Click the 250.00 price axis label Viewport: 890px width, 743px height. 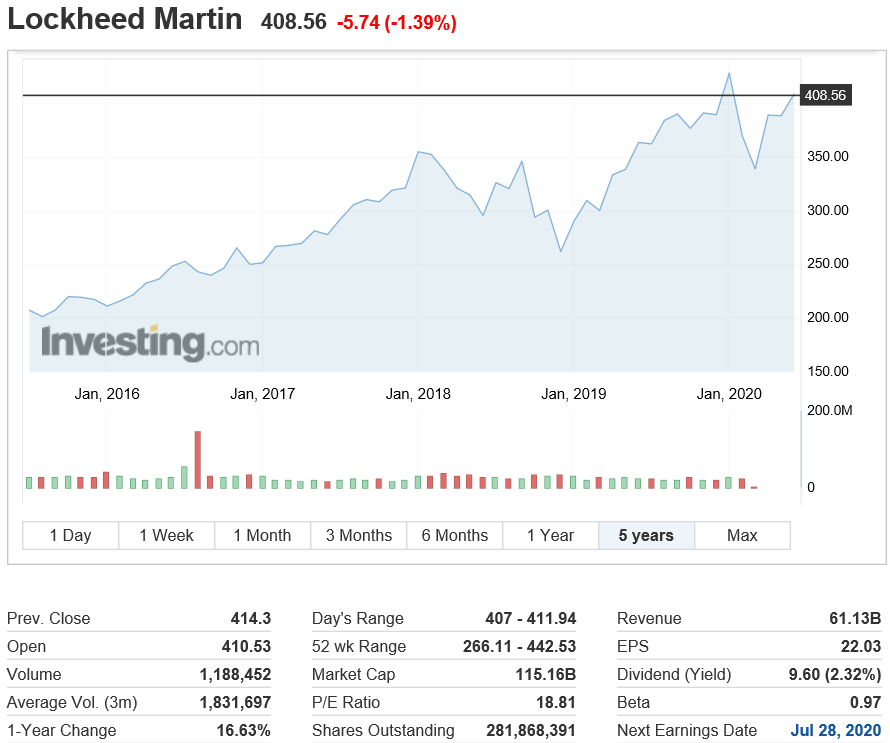click(828, 263)
